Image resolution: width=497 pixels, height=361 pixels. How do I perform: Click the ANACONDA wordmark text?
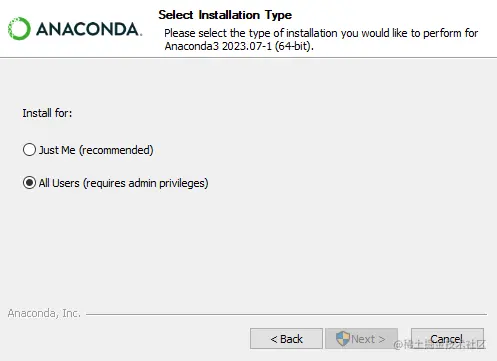coord(89,29)
